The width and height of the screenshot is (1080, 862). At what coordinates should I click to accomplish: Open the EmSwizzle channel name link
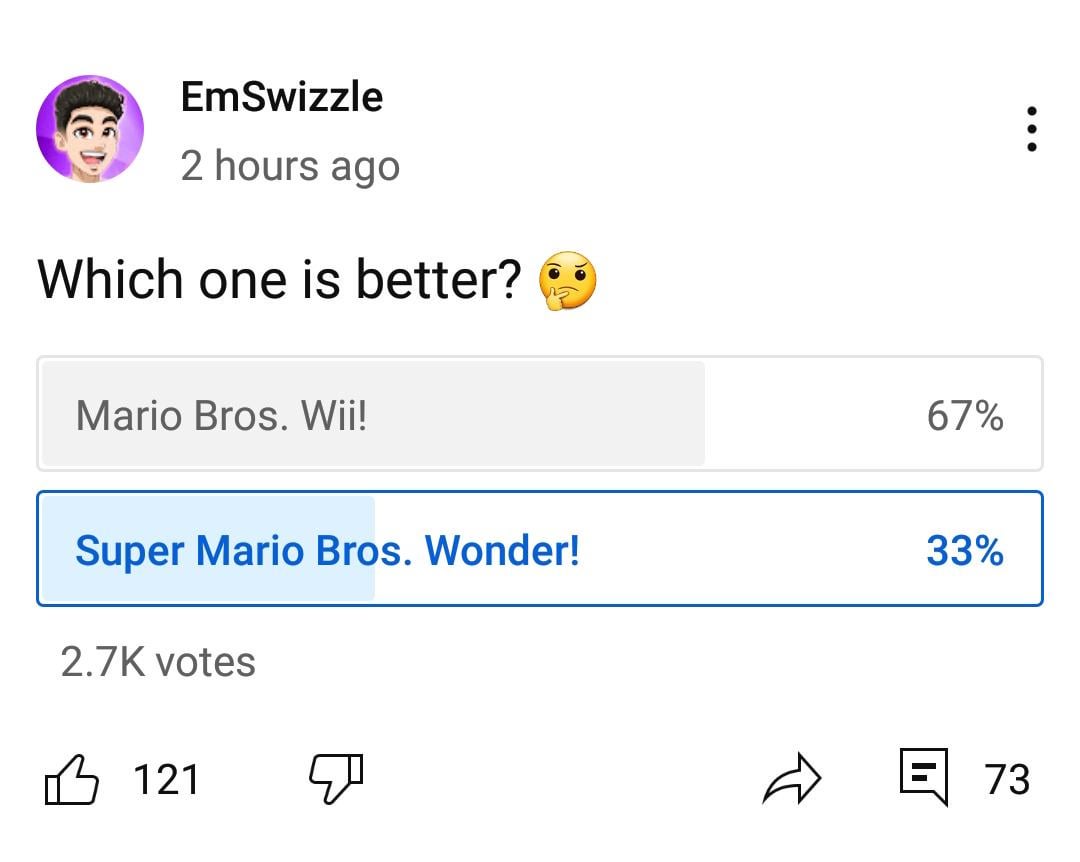tap(281, 97)
